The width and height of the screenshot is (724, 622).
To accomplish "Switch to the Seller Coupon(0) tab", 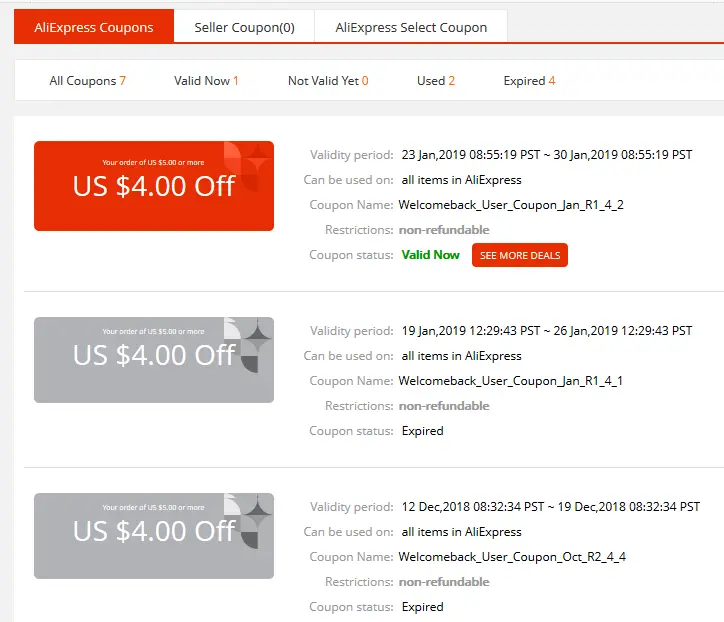I will (x=244, y=27).
